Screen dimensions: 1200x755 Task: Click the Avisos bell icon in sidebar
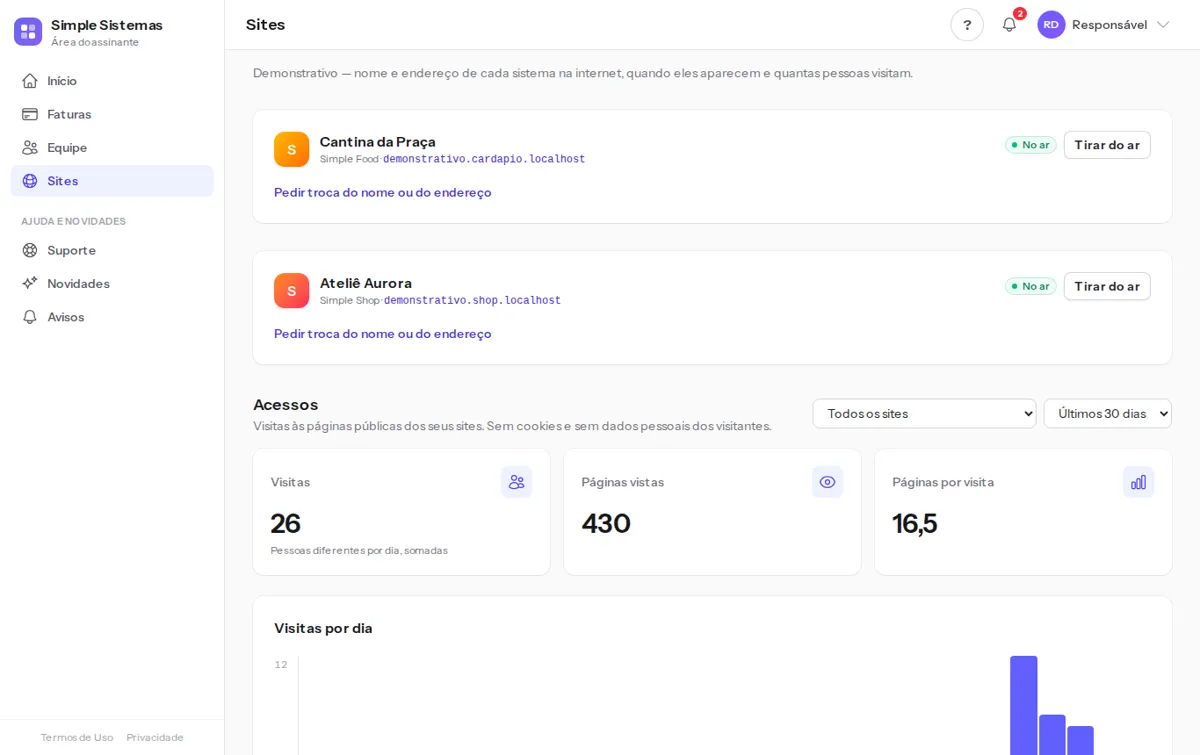tap(30, 317)
